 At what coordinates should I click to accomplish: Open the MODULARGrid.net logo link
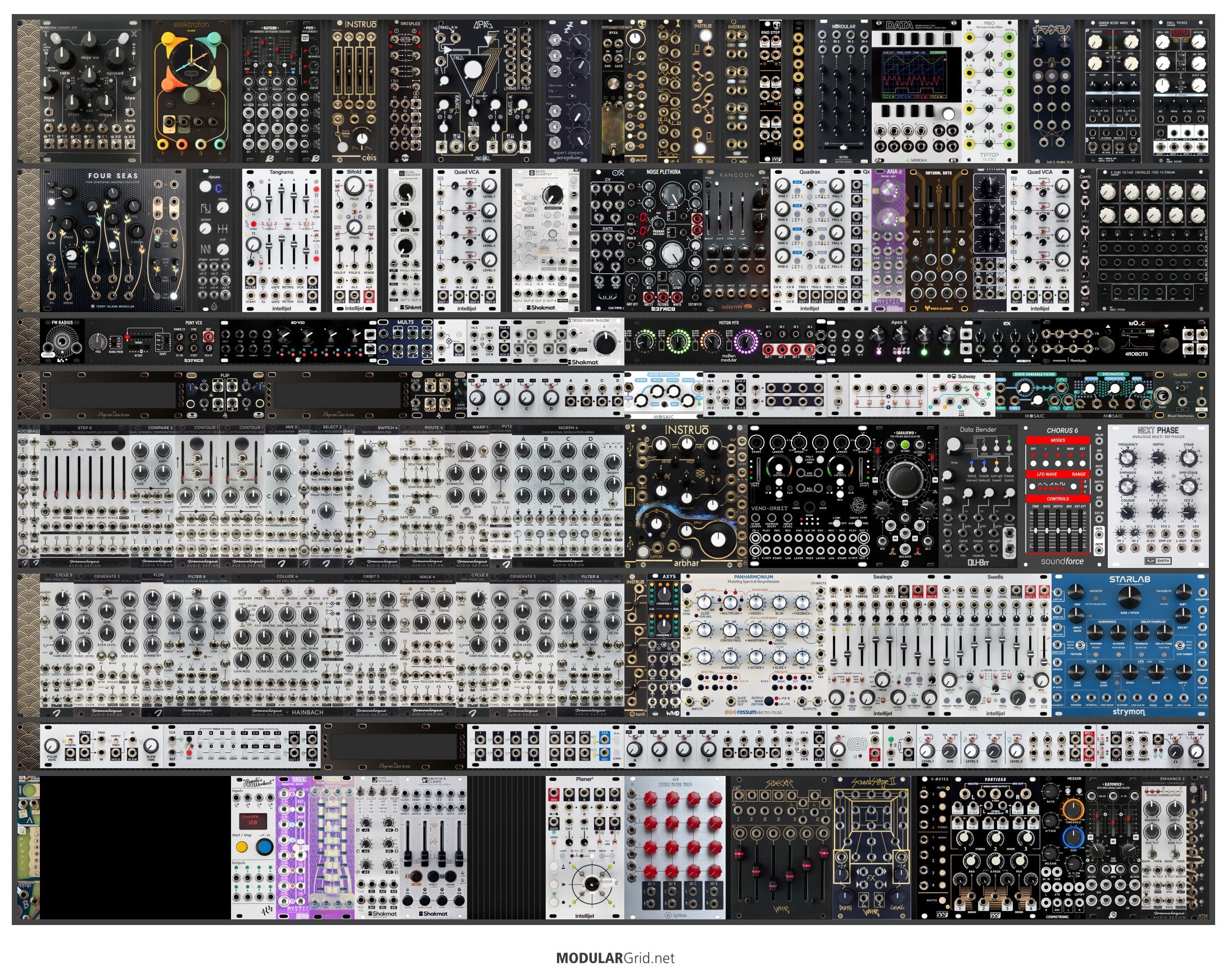[x=615, y=958]
